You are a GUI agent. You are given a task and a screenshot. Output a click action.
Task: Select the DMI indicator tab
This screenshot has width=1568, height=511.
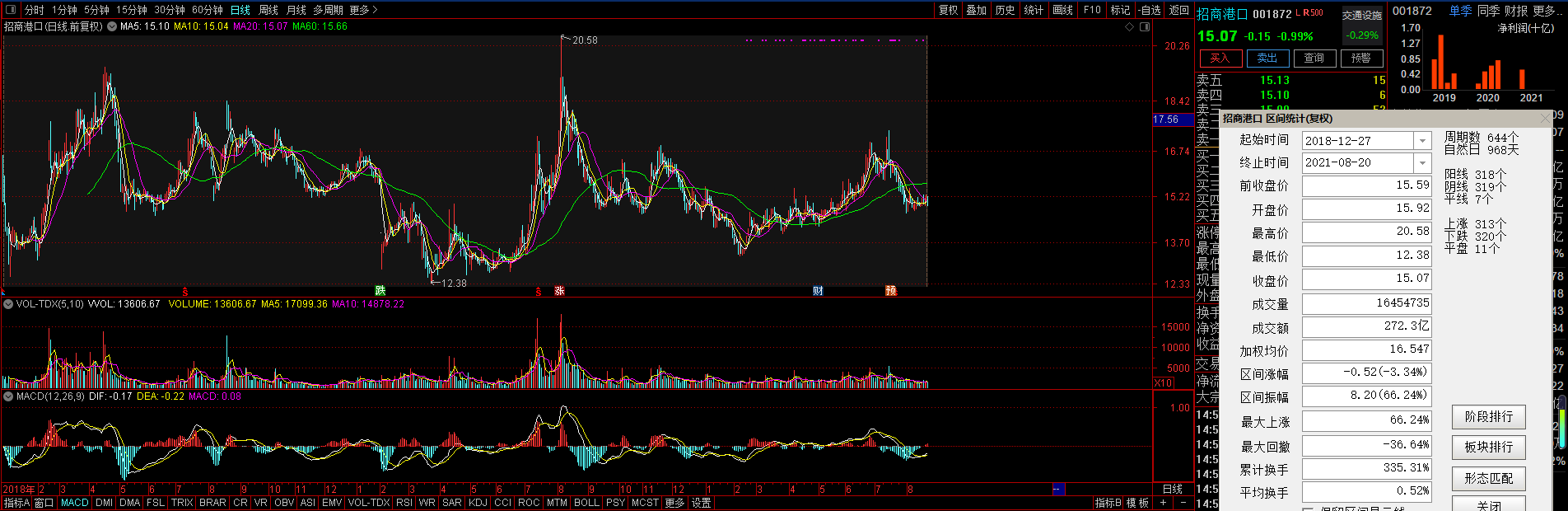pos(105,503)
